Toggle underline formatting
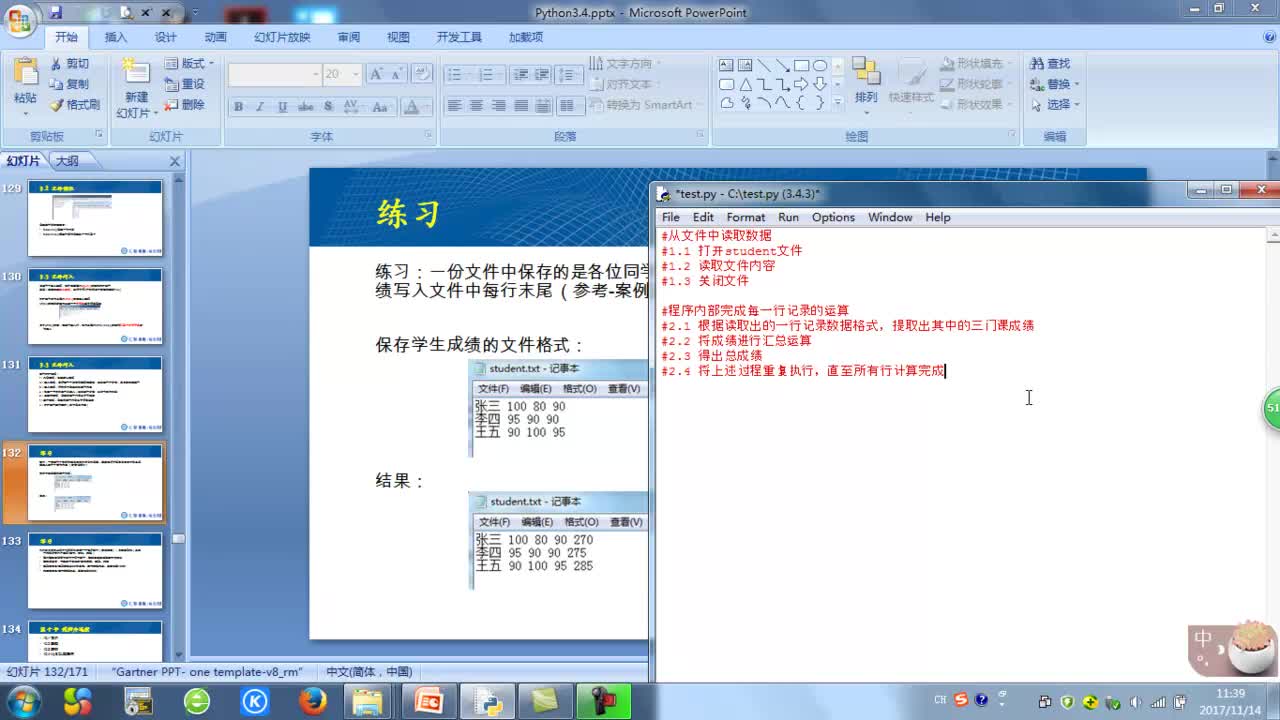The width and height of the screenshot is (1280, 720). (281, 105)
